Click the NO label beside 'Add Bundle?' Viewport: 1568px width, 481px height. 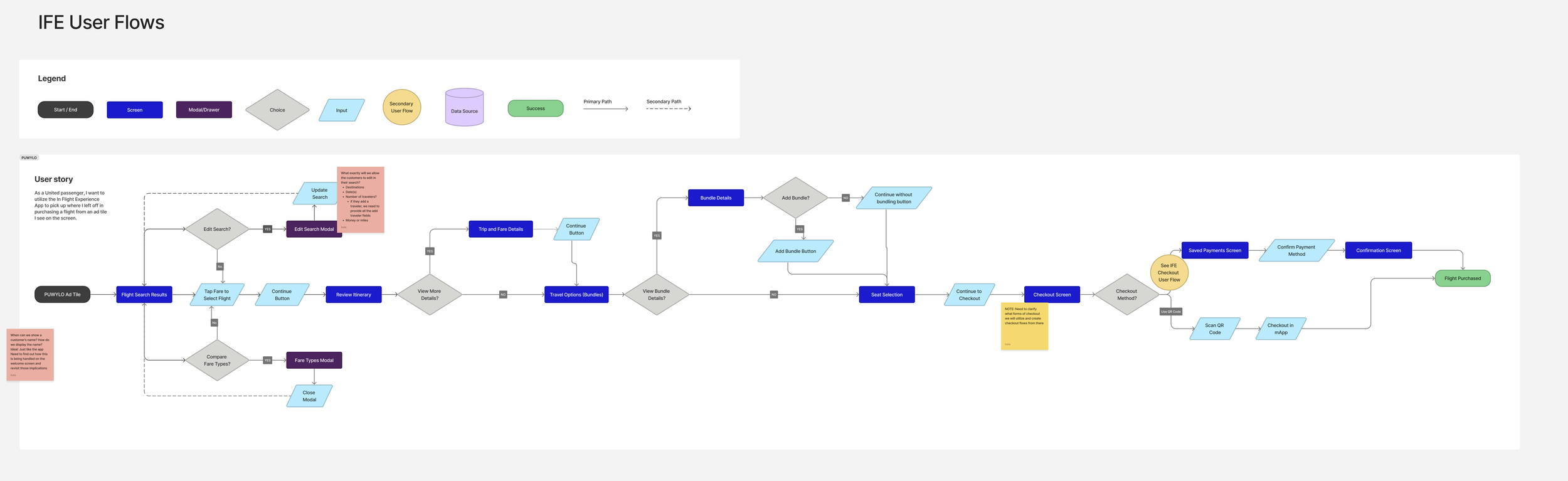point(845,198)
